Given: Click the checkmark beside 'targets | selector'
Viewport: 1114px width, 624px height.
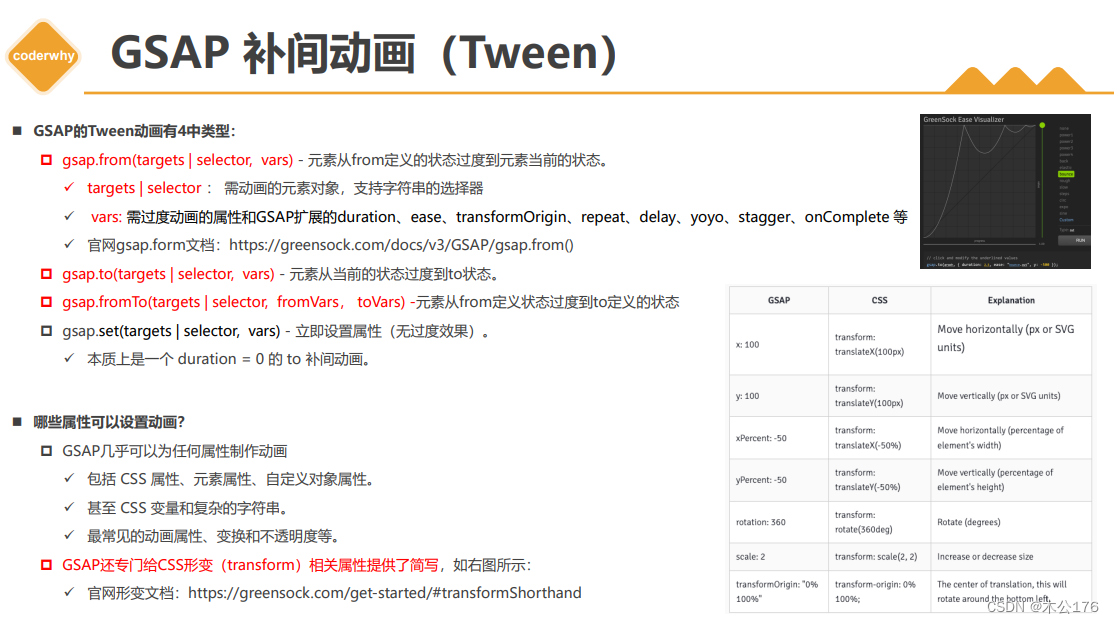Looking at the screenshot, I should [x=69, y=188].
